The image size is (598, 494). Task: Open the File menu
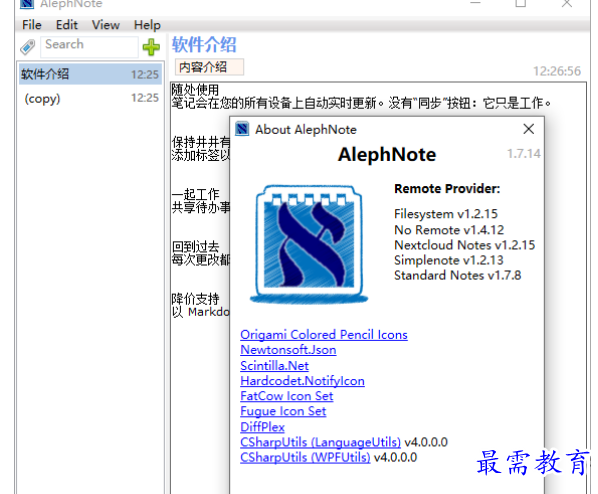coord(32,25)
